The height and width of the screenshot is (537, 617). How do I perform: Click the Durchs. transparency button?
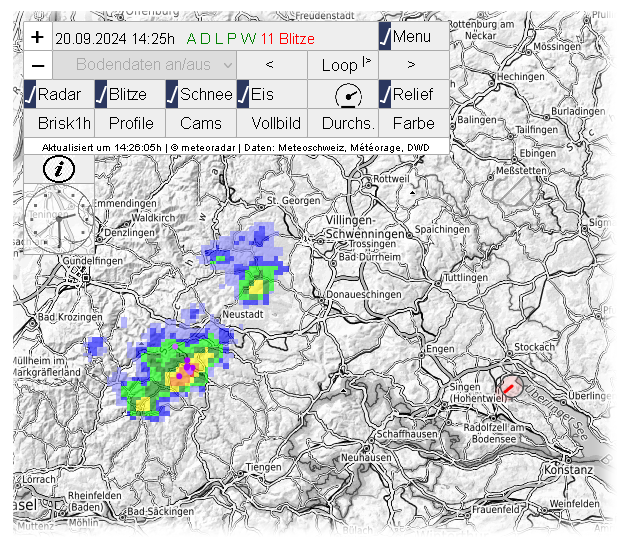tap(343, 124)
